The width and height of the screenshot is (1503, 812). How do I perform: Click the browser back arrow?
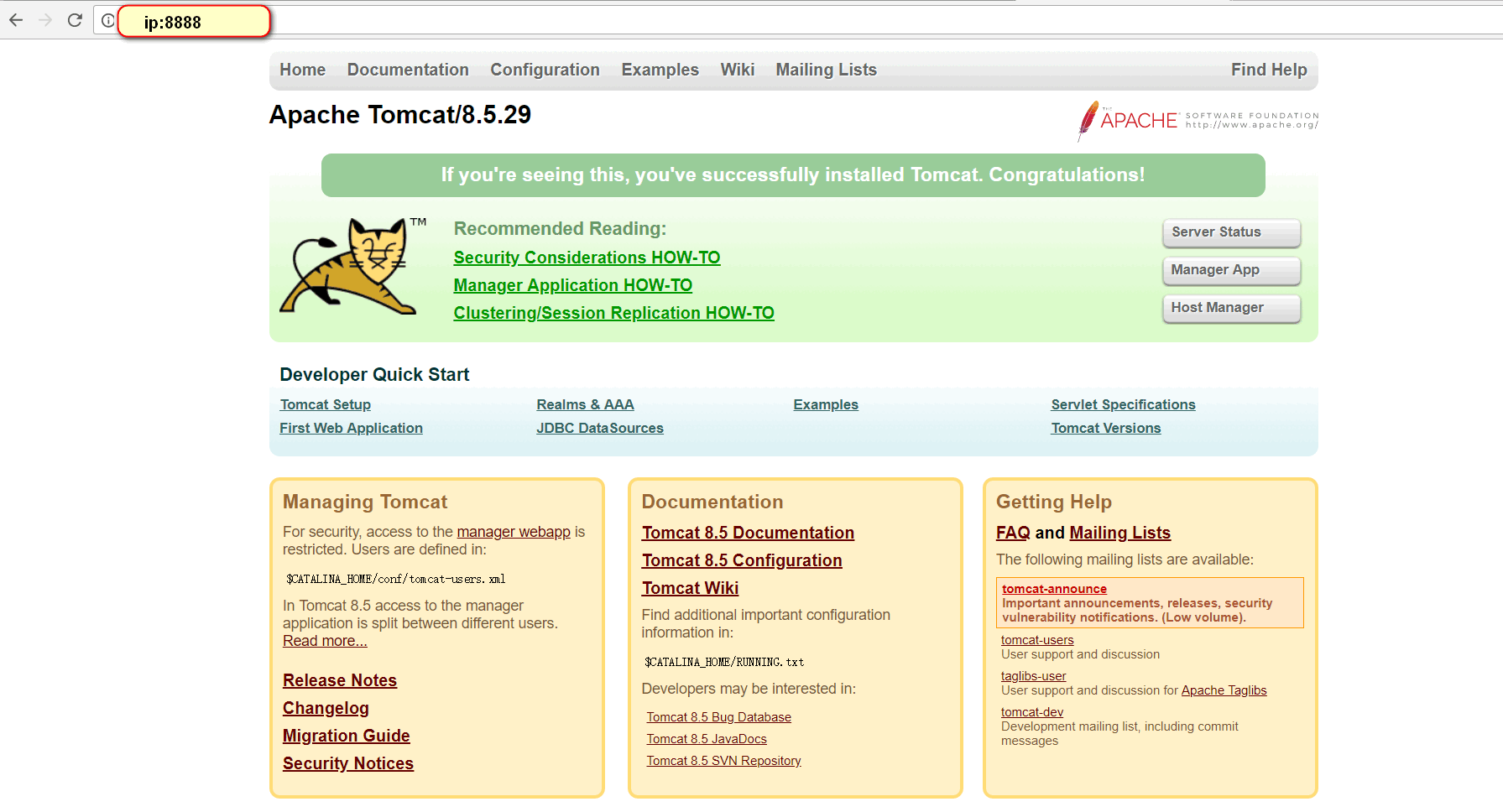pos(16,20)
